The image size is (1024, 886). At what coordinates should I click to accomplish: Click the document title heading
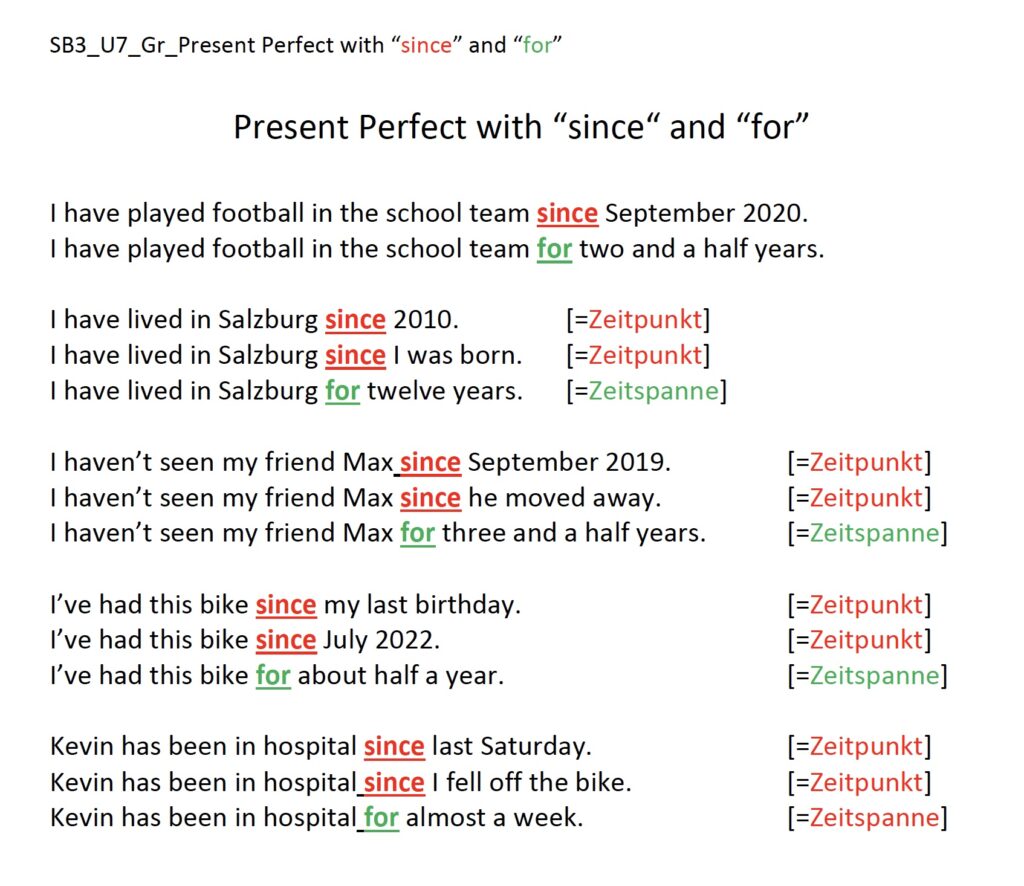point(521,127)
